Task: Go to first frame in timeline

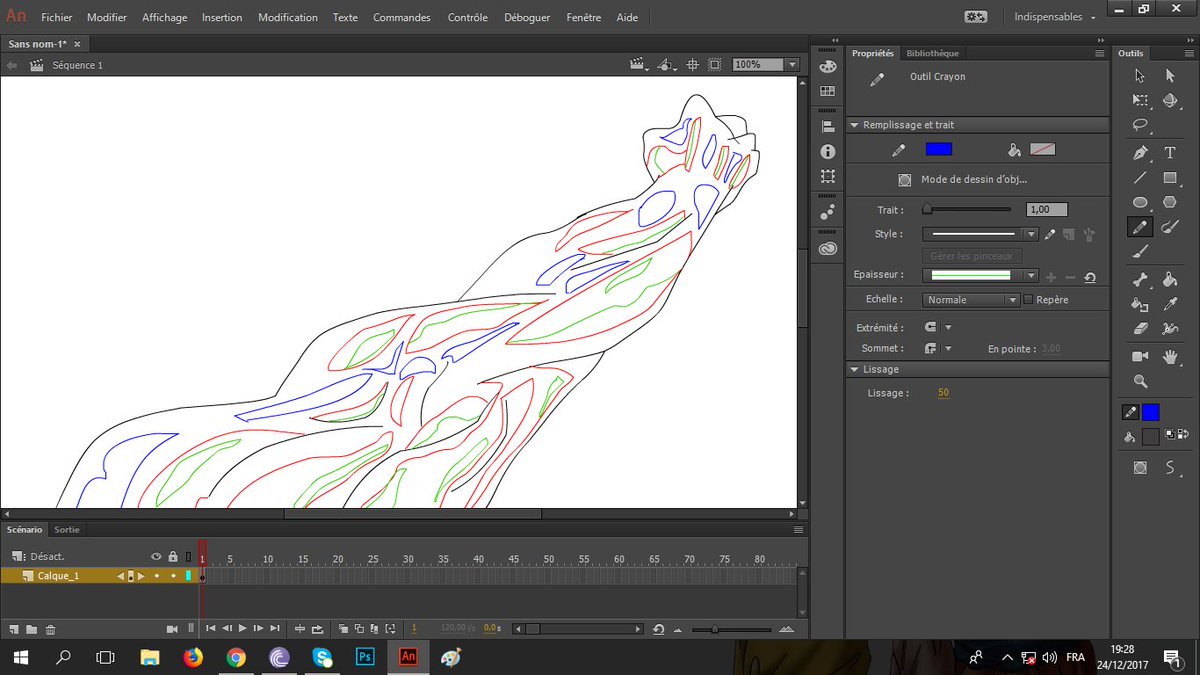Action: (x=210, y=629)
